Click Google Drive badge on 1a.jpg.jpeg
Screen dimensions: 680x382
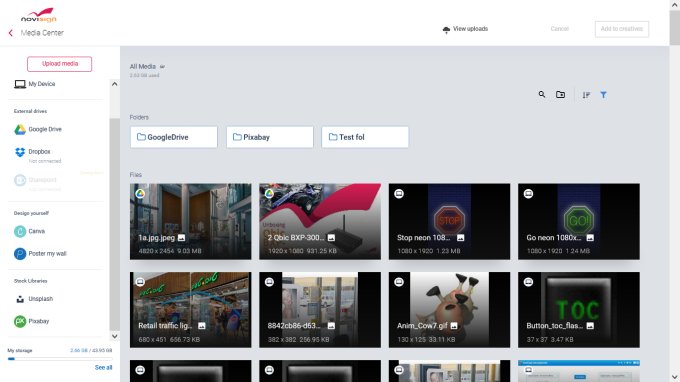click(x=140, y=194)
